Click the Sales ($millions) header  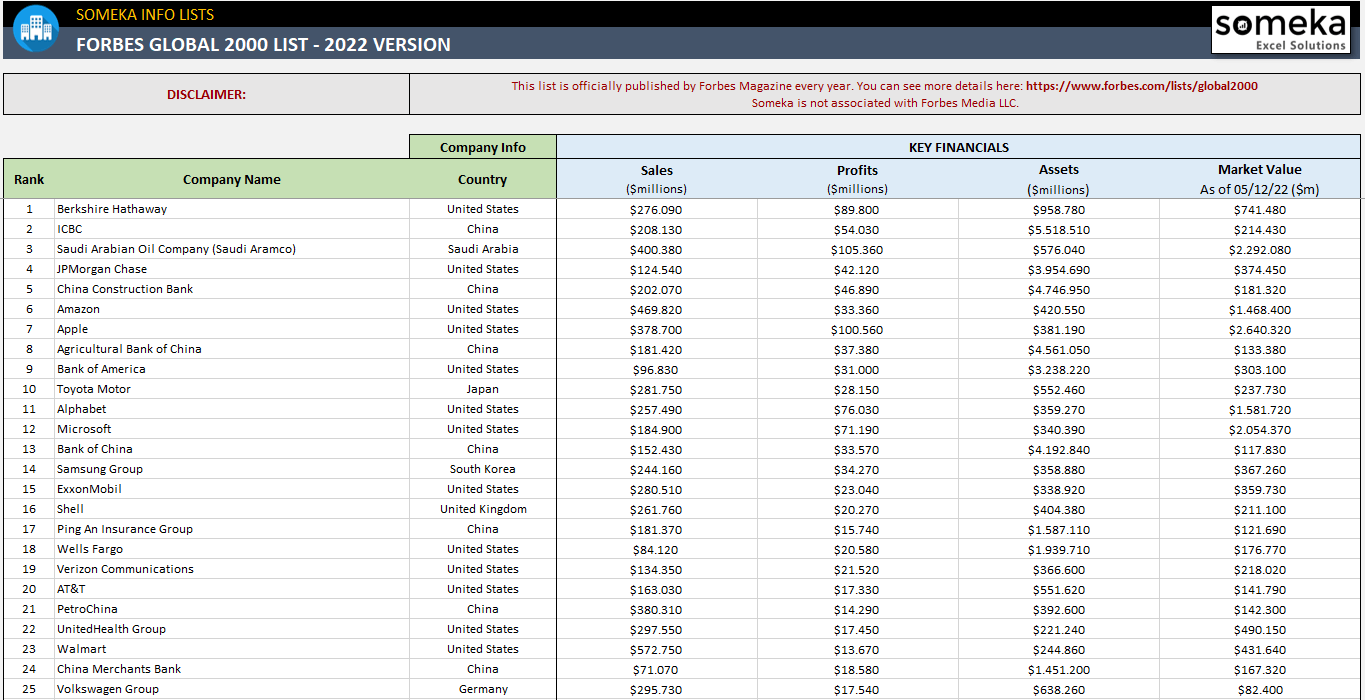pos(657,178)
